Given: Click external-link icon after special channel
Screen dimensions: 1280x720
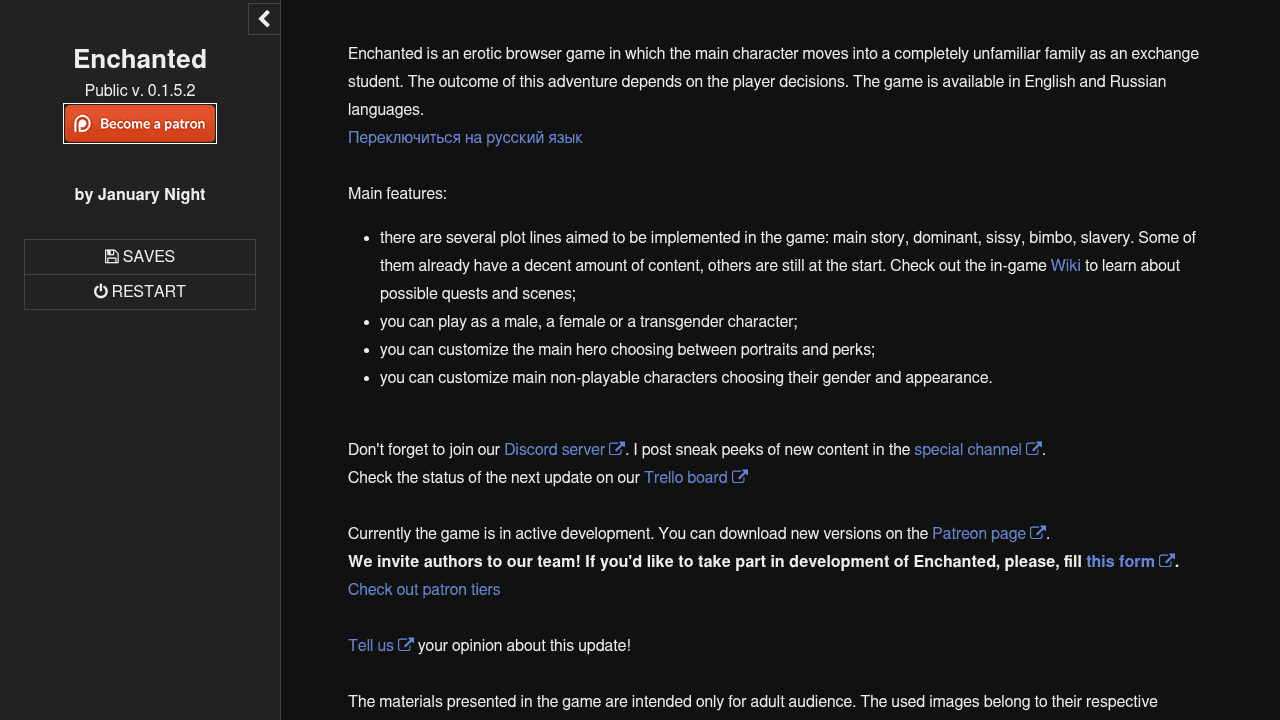Looking at the screenshot, I should [x=1034, y=449].
